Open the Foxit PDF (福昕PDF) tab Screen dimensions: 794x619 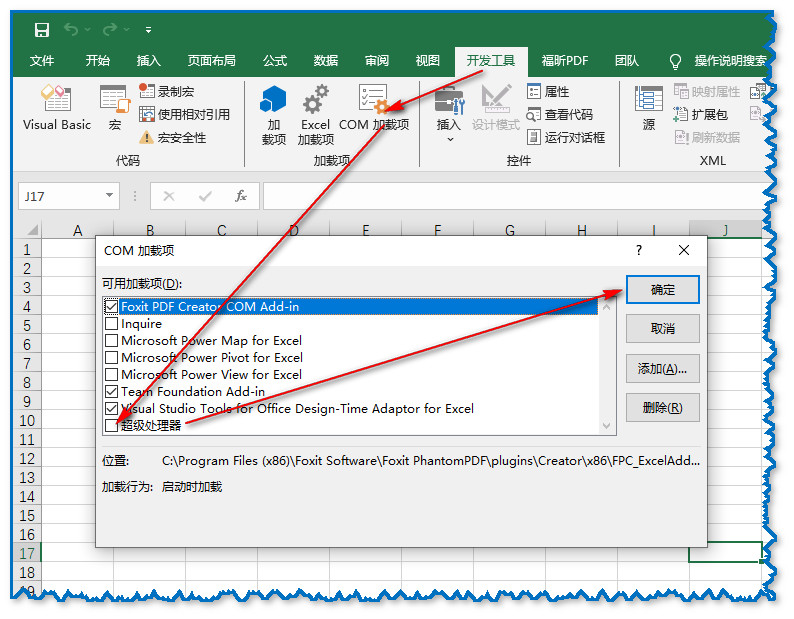(x=565, y=61)
